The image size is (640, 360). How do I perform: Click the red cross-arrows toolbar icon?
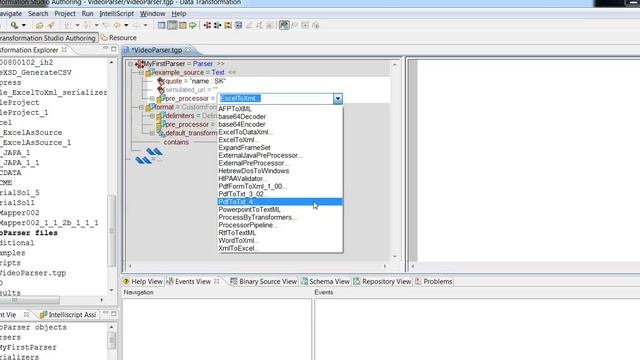207,25
